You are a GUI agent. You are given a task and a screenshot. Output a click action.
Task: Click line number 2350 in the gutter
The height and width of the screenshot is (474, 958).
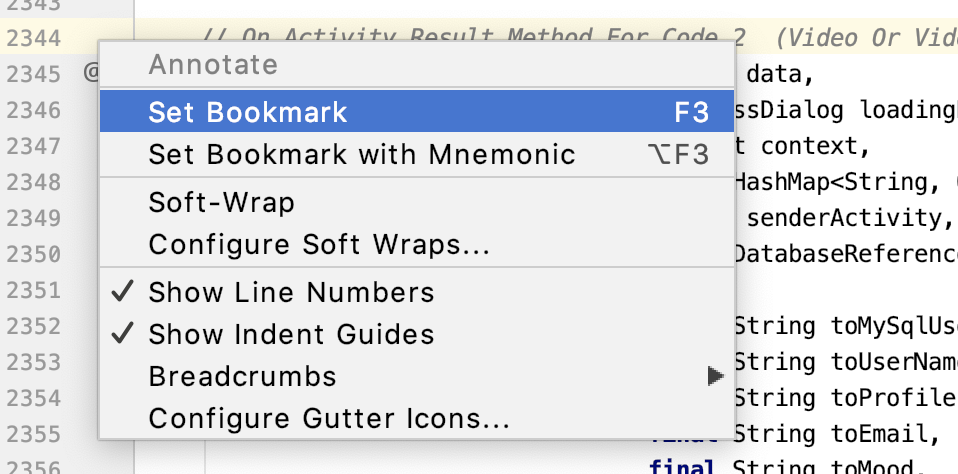[34, 253]
